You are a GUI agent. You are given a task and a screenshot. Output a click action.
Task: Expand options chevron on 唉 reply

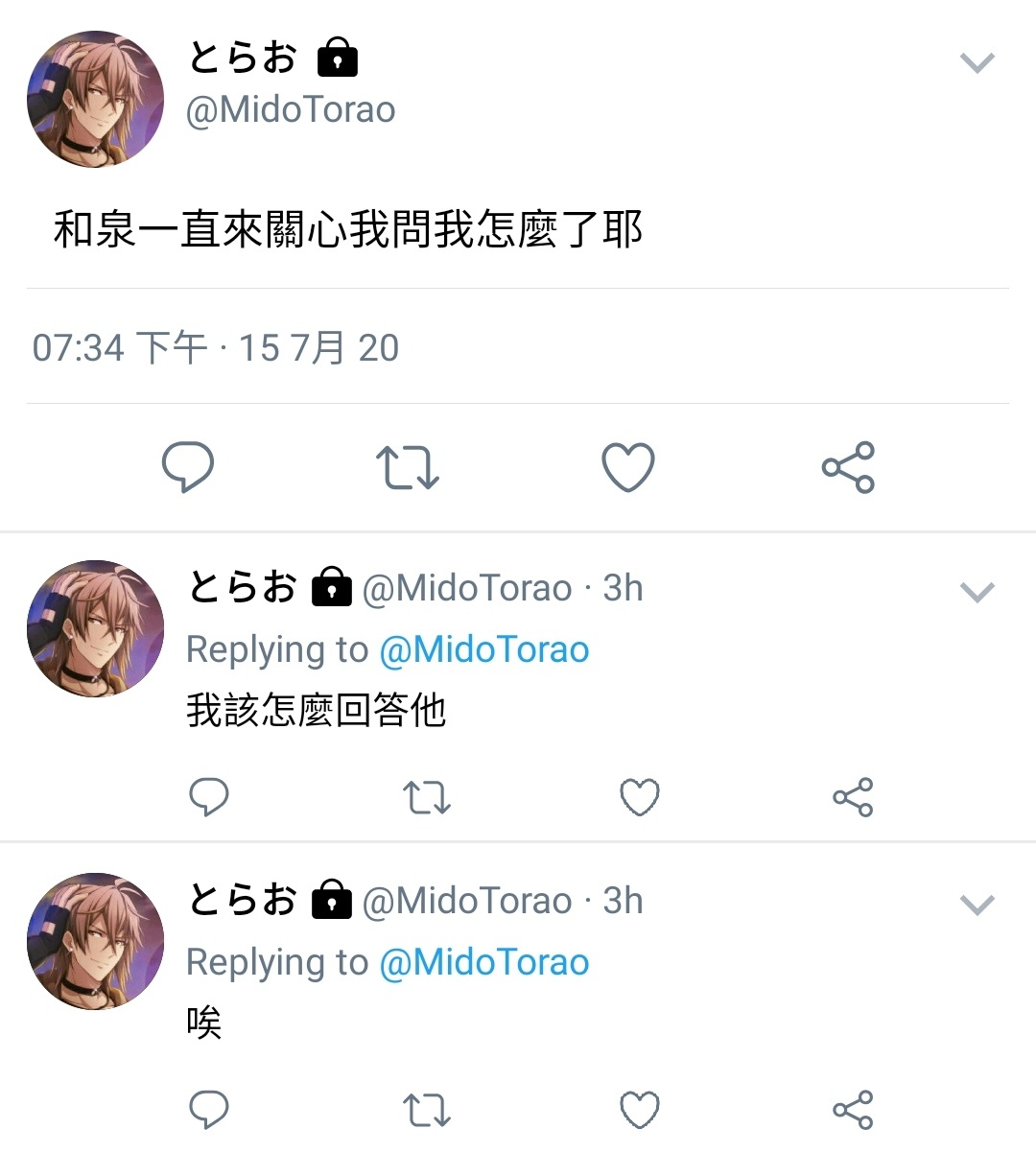pyautogui.click(x=977, y=906)
